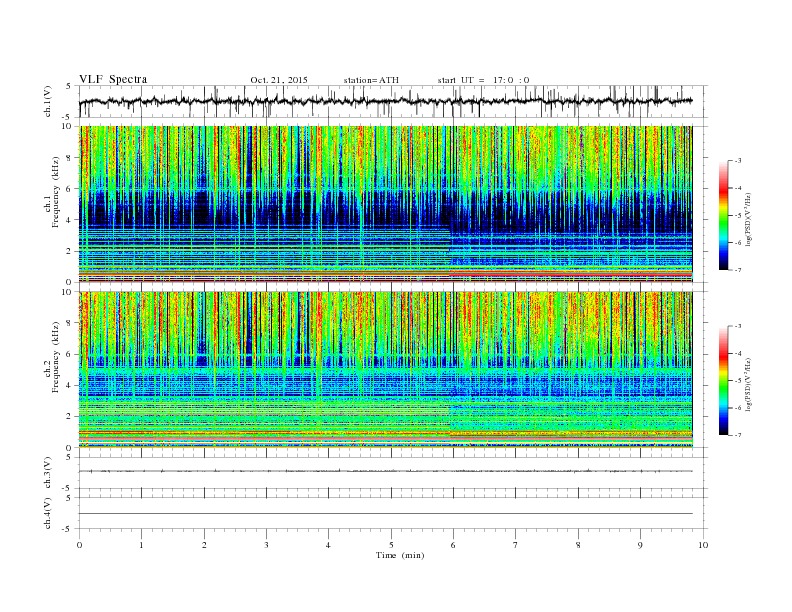Click the ch.1 spectrogram "8" kHz tick label

pos(69,158)
